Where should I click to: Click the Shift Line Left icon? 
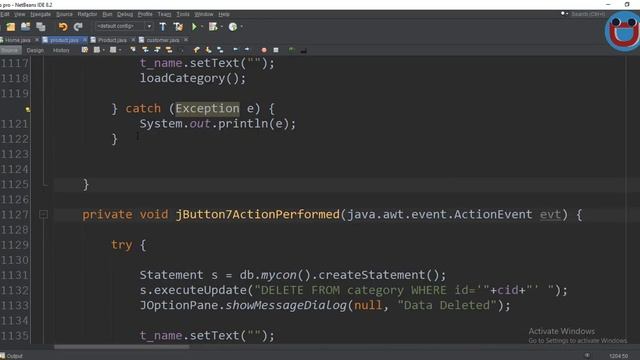coord(236,50)
